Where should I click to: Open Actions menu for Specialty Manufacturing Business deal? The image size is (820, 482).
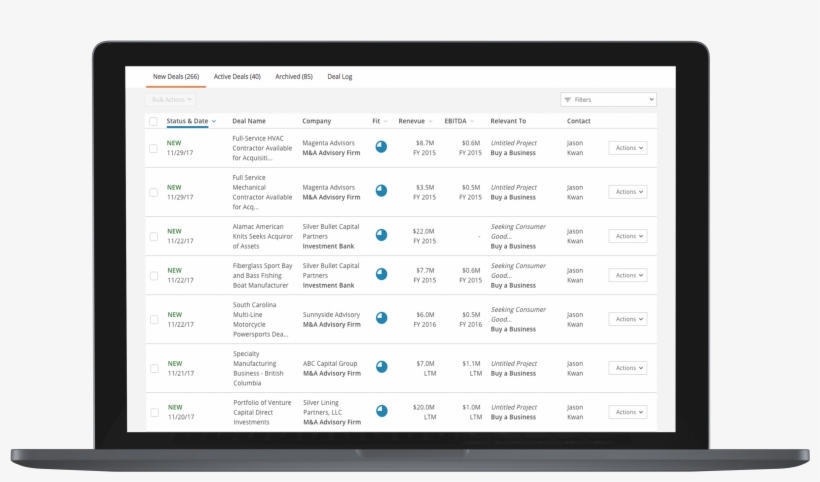coord(628,368)
